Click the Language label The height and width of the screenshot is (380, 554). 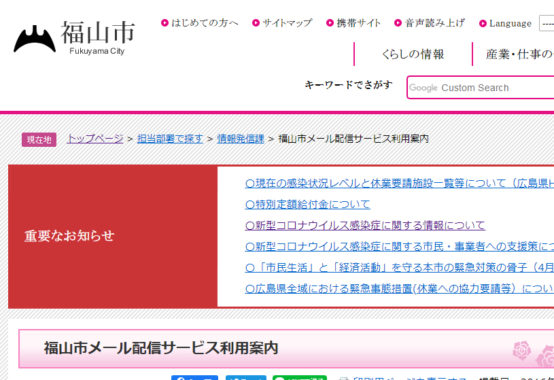tap(510, 23)
